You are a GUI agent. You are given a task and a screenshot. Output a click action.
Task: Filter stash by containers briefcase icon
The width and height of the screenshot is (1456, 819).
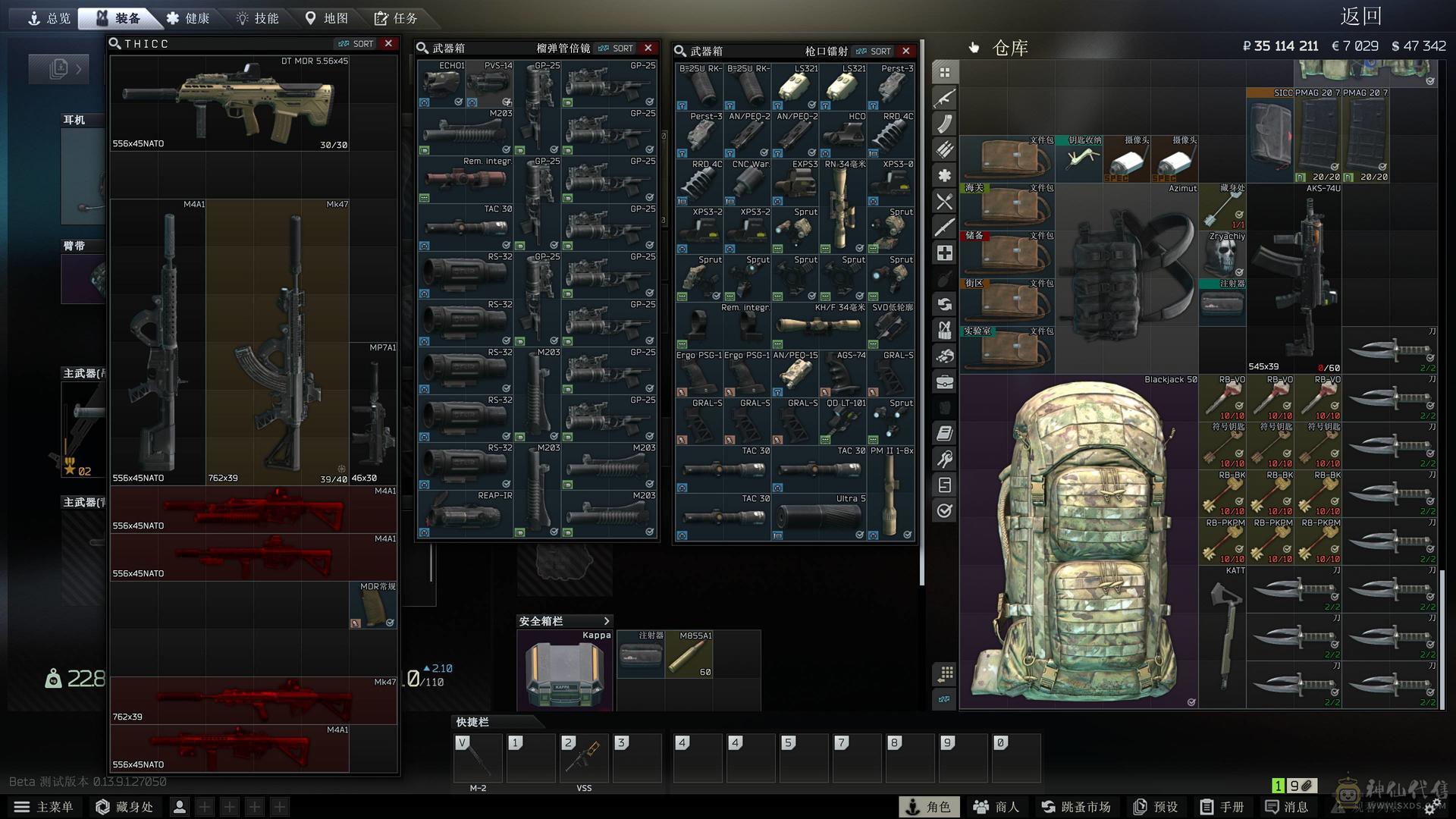[944, 382]
